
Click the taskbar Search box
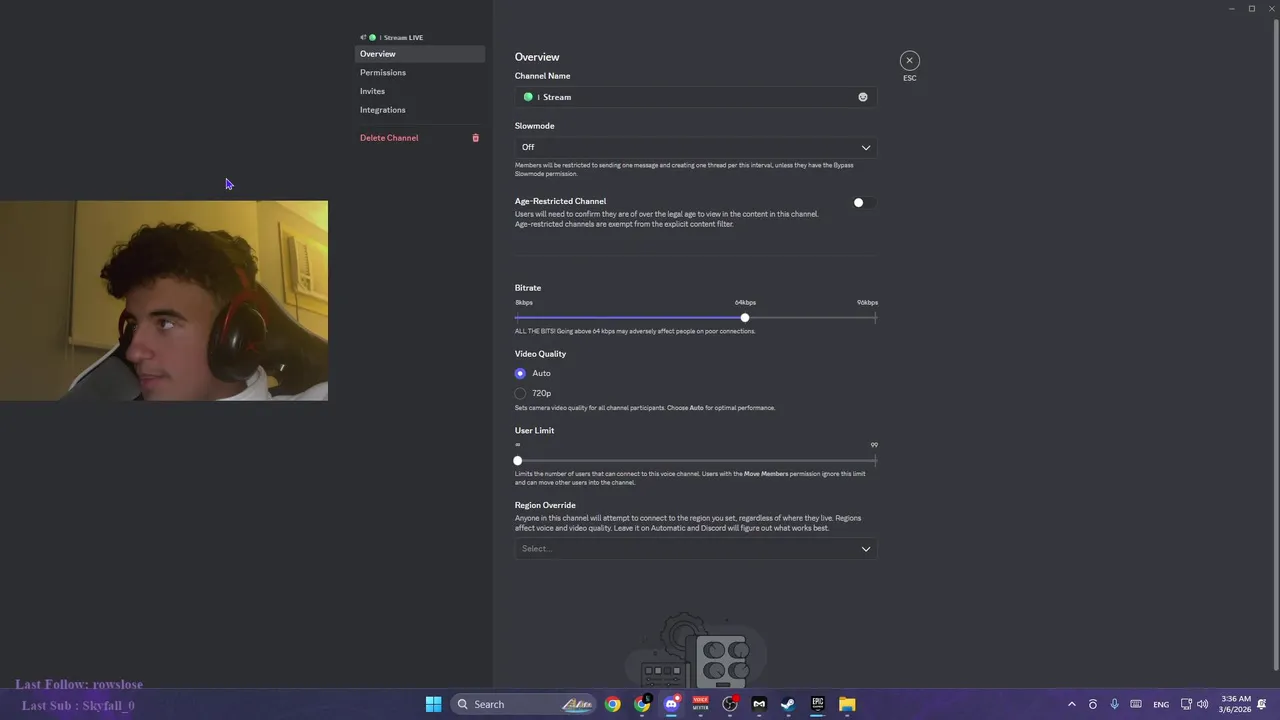pyautogui.click(x=525, y=704)
